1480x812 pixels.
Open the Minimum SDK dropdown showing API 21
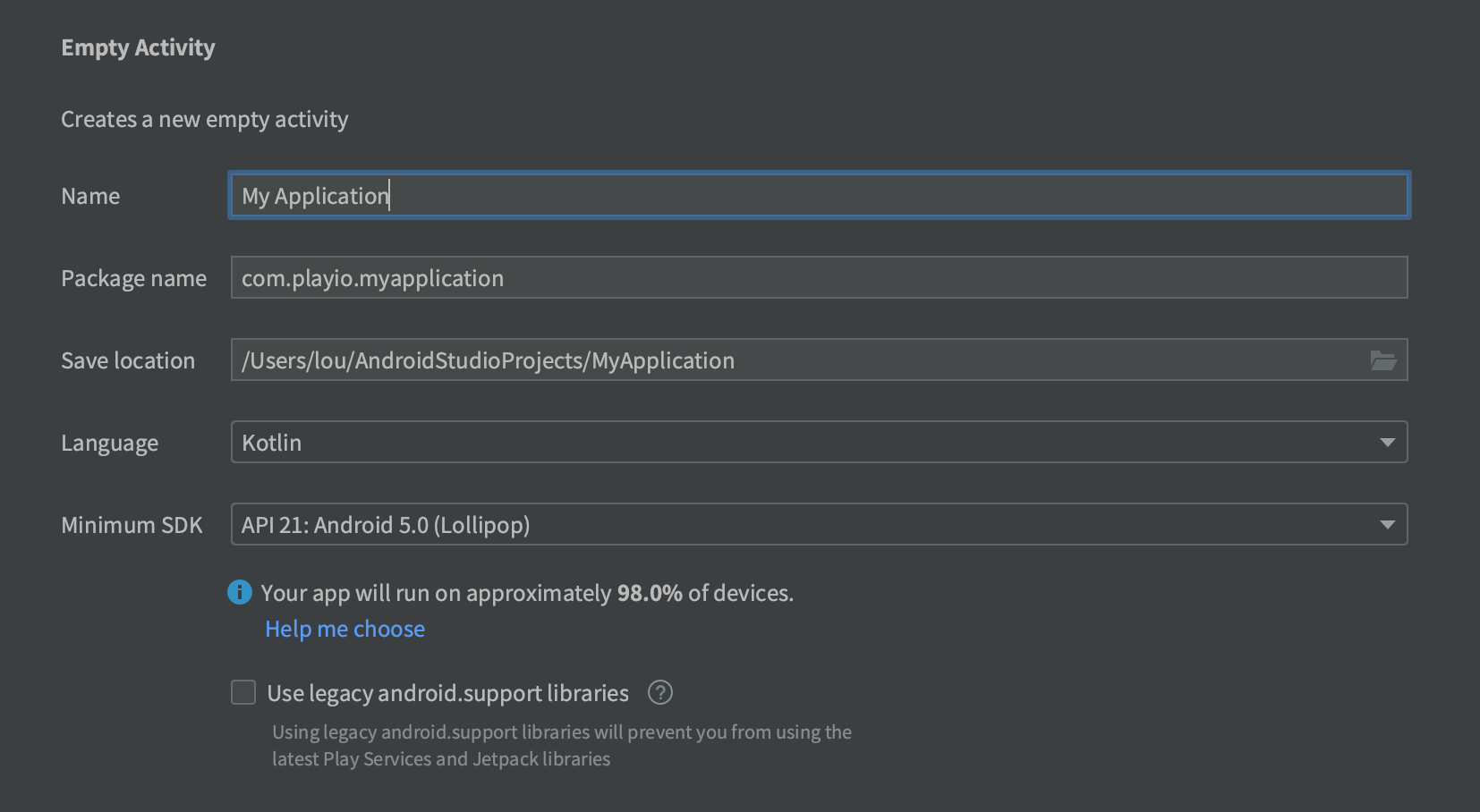(819, 524)
